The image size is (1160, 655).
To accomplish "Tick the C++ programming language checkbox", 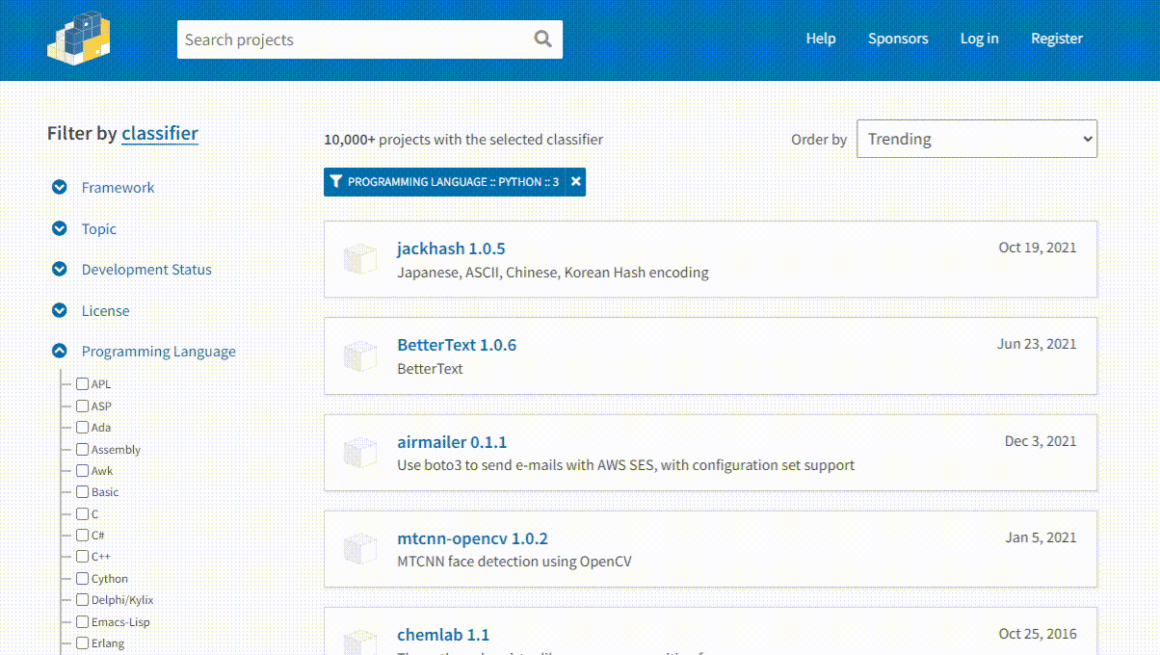I will [x=83, y=556].
